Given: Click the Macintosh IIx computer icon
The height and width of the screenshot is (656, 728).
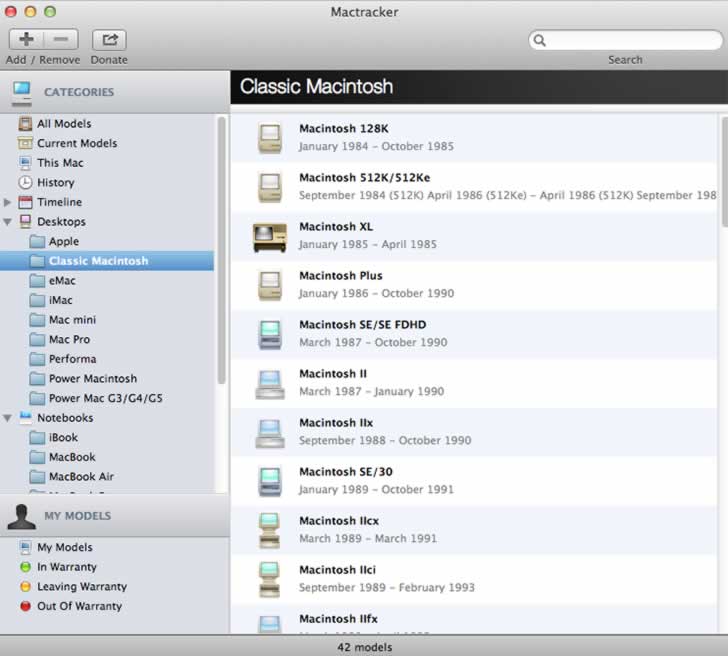Looking at the screenshot, I should coord(270,433).
